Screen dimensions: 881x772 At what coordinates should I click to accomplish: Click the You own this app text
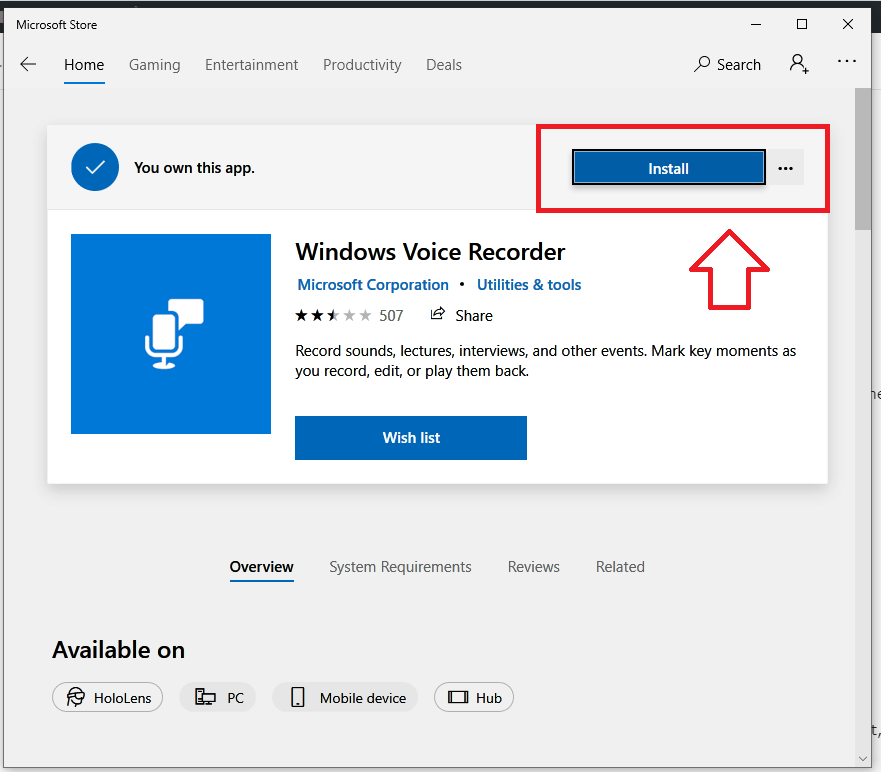point(194,168)
